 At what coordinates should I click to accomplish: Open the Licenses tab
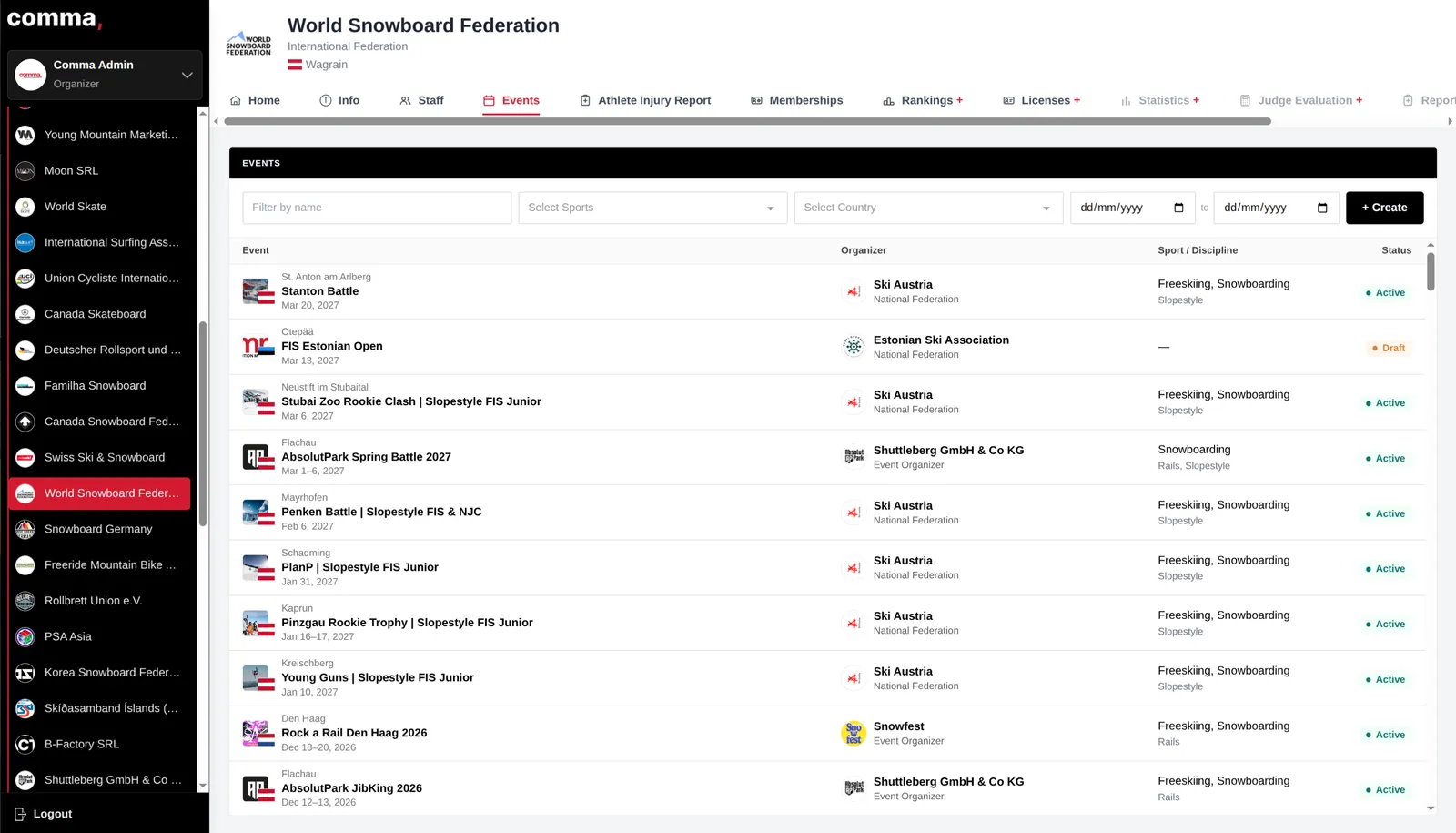click(1041, 100)
